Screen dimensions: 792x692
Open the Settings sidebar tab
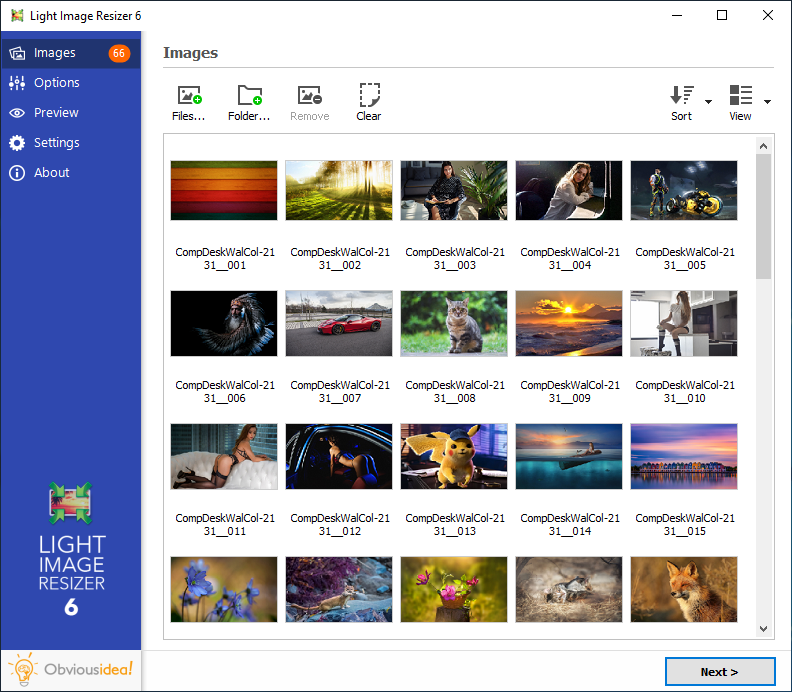pos(56,143)
